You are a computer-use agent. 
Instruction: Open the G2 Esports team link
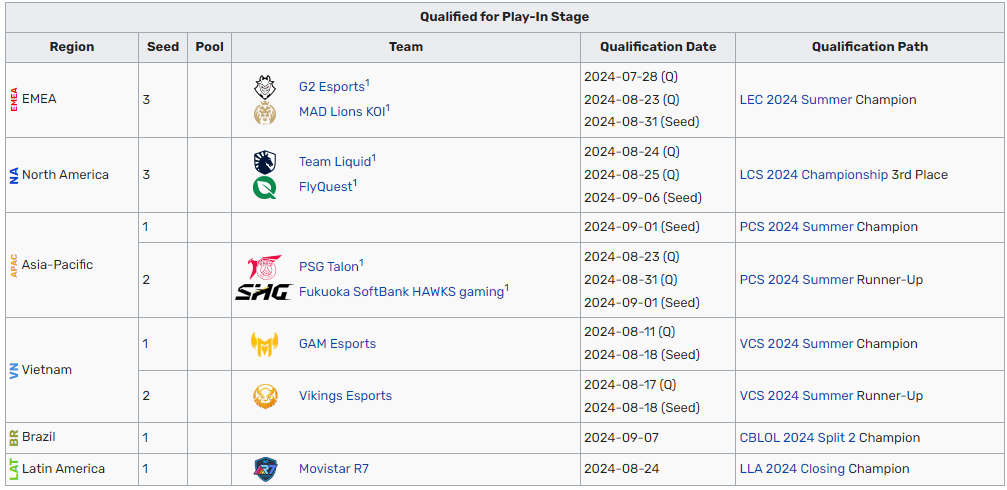(331, 87)
